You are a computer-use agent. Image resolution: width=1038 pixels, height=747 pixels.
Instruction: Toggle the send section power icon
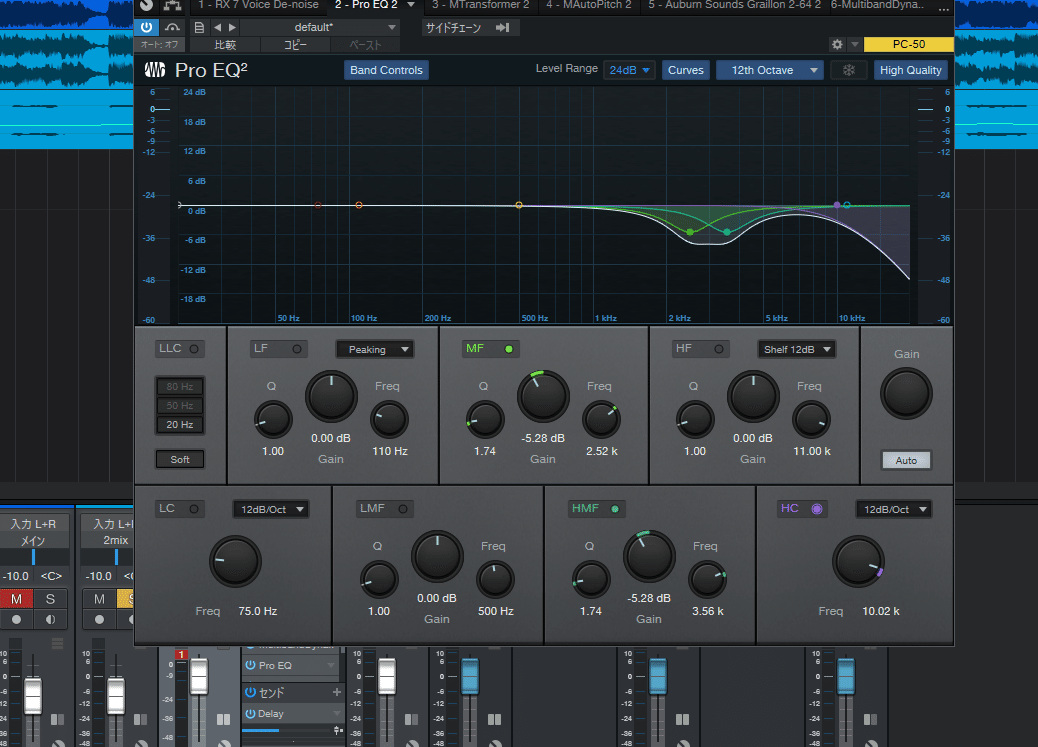coord(250,693)
